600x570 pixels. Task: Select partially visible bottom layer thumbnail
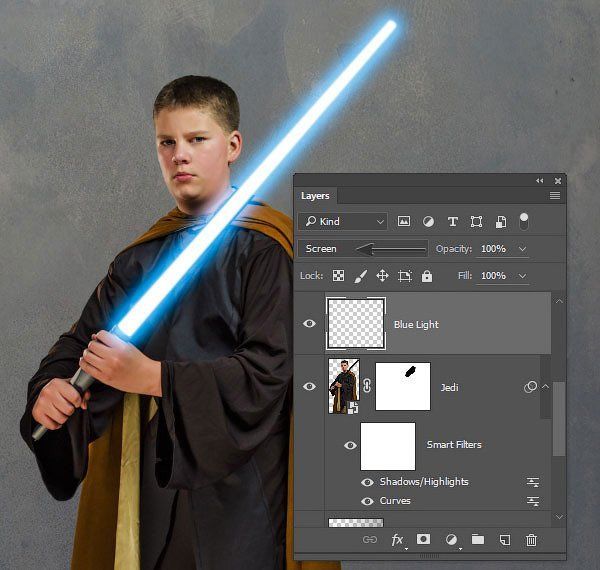coord(356,523)
